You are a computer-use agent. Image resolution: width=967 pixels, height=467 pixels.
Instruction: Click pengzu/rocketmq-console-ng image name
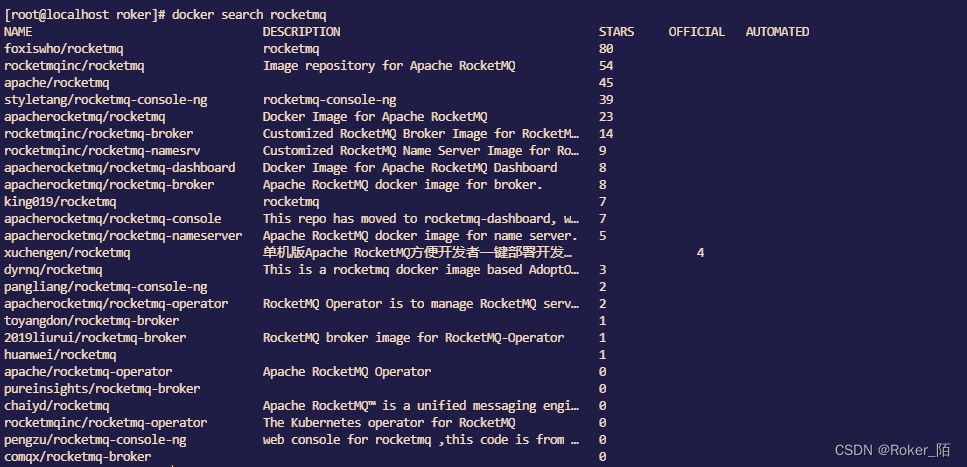coord(95,440)
